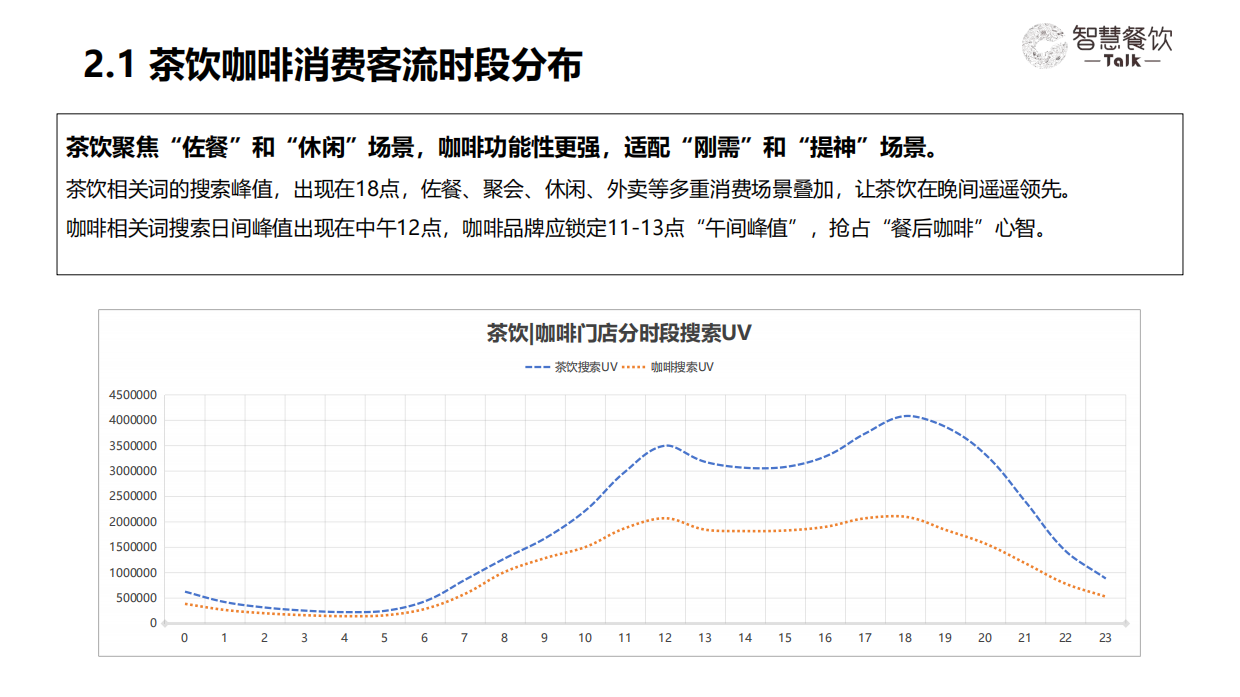Select chart title 茶饮|咖啡门店分时段搜索UV
Viewport: 1240px width, 697px height.
619,333
